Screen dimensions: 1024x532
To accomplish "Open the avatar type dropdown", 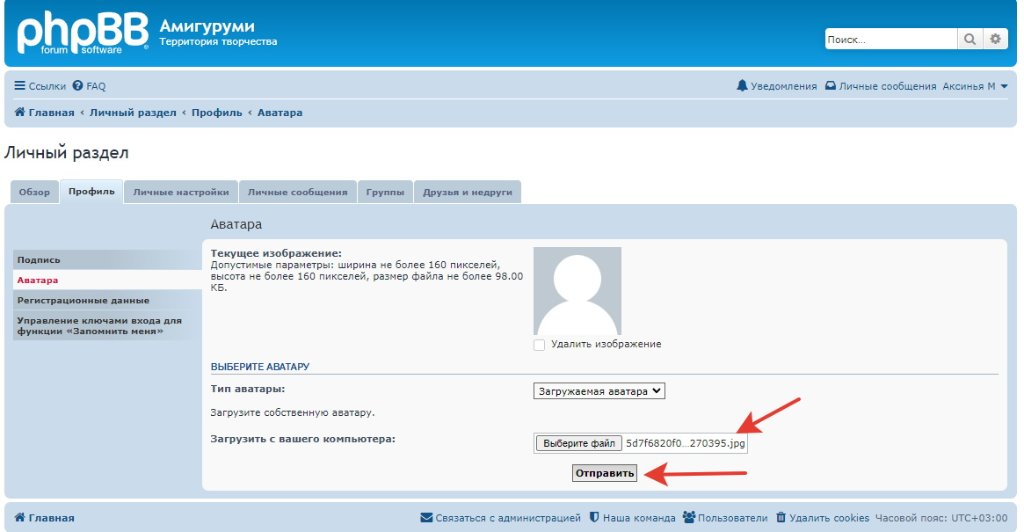I will pos(599,391).
